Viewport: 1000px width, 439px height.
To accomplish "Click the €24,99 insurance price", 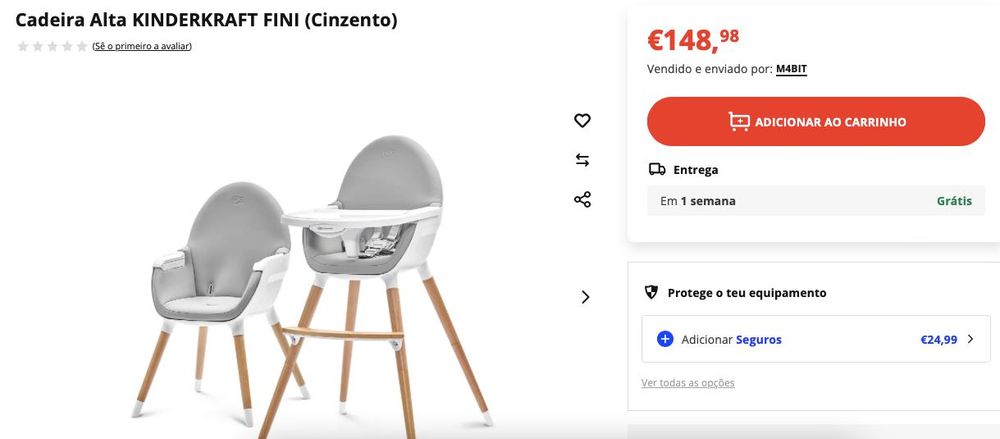I will [939, 340].
